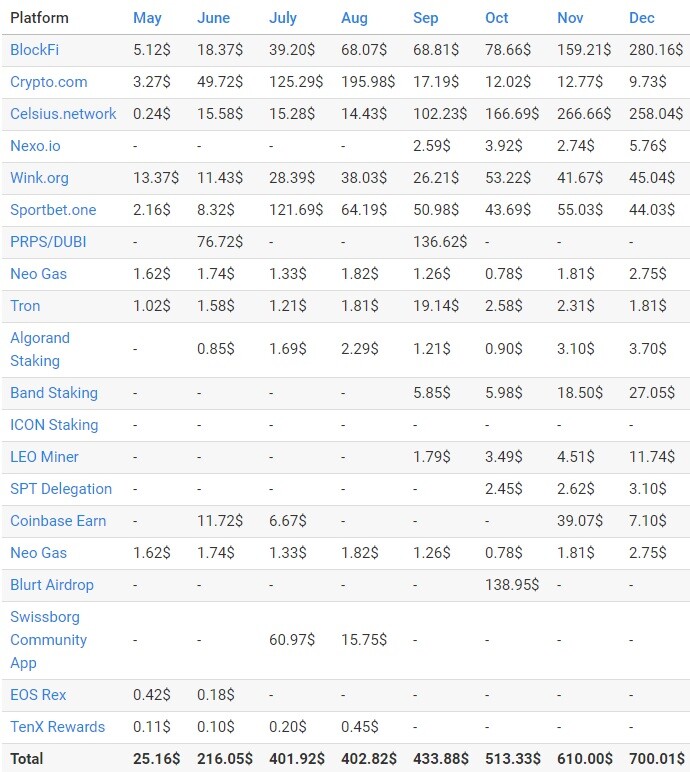The width and height of the screenshot is (690, 772).
Task: Open the Coinbase Earn link
Action: [x=58, y=521]
